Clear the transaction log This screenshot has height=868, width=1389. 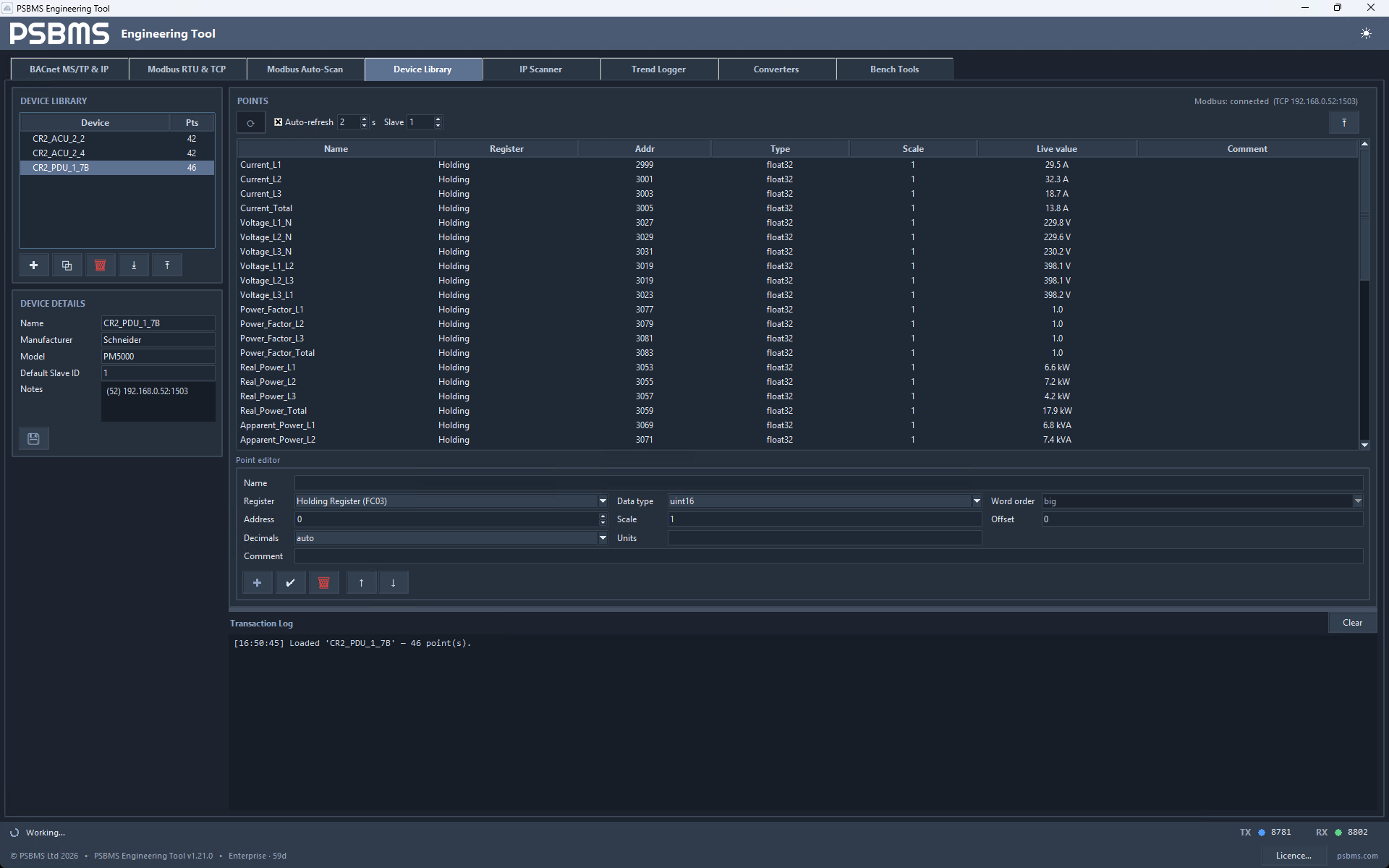pyautogui.click(x=1352, y=623)
